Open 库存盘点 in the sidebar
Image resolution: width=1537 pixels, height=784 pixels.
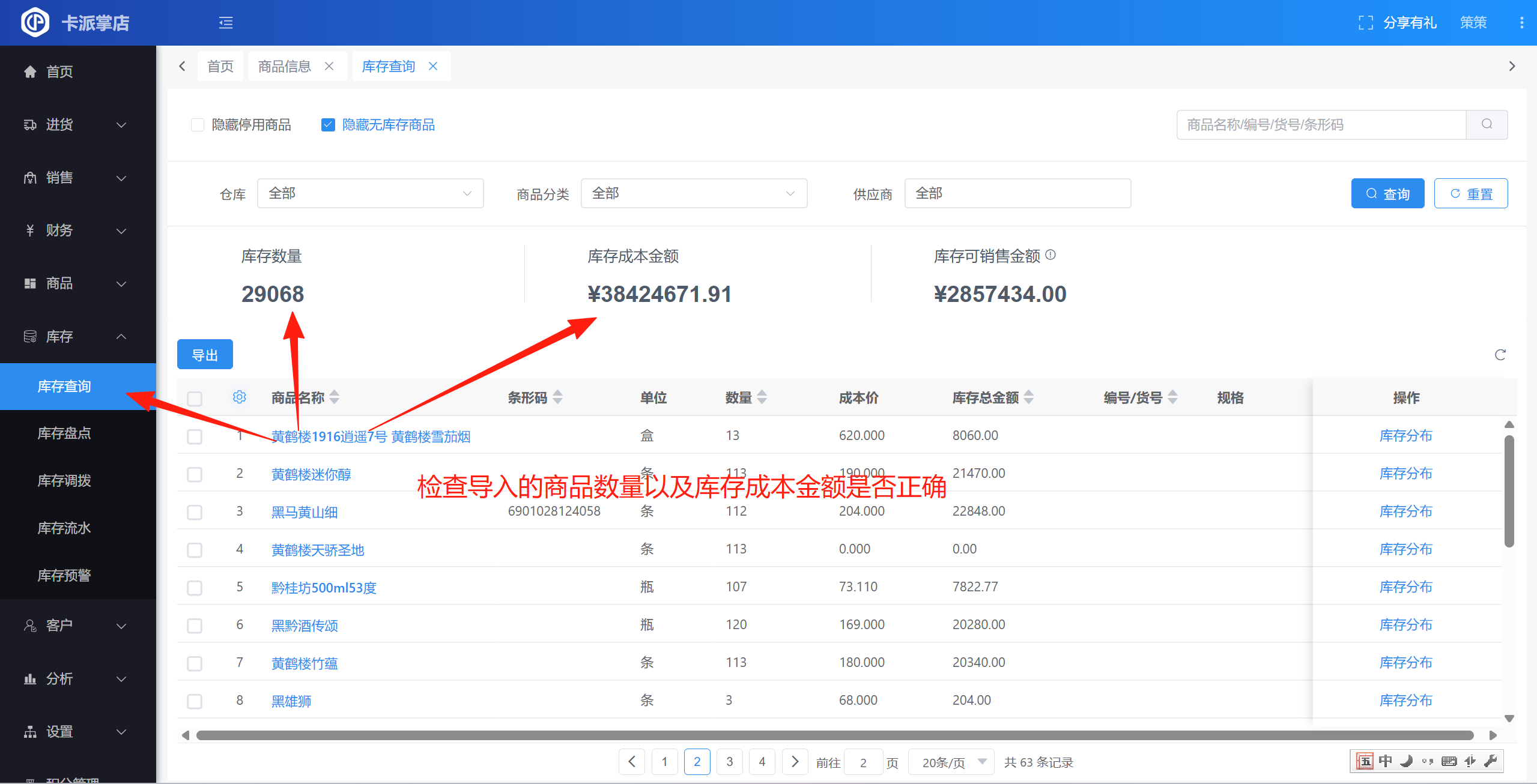coord(64,433)
